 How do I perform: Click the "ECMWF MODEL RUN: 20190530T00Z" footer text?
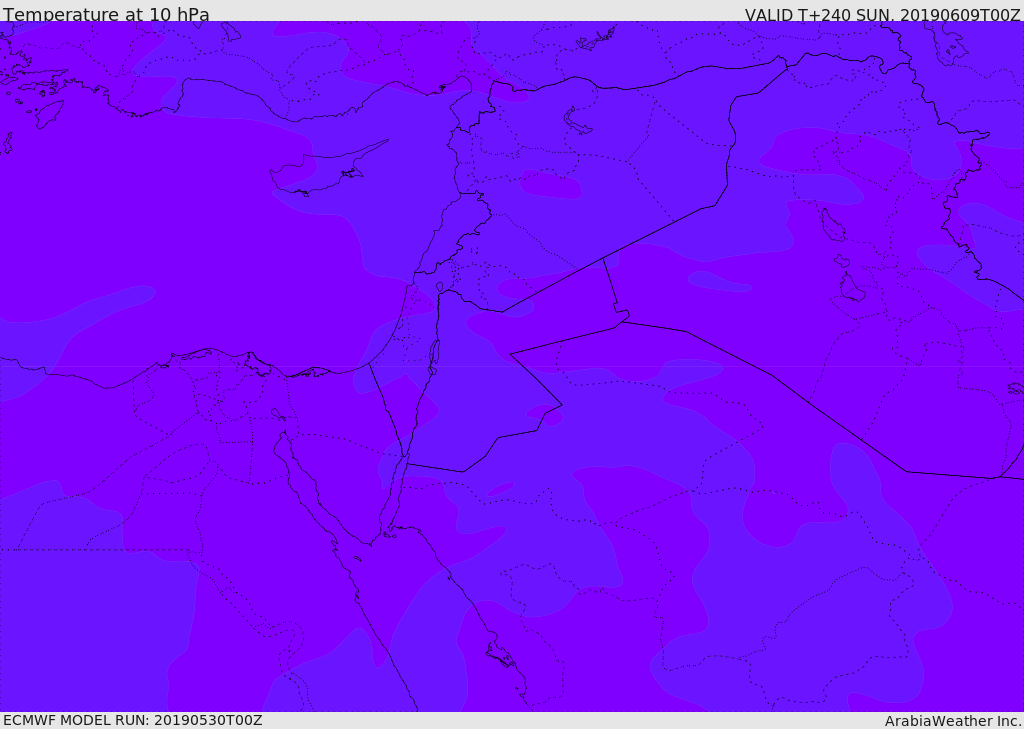[133, 720]
